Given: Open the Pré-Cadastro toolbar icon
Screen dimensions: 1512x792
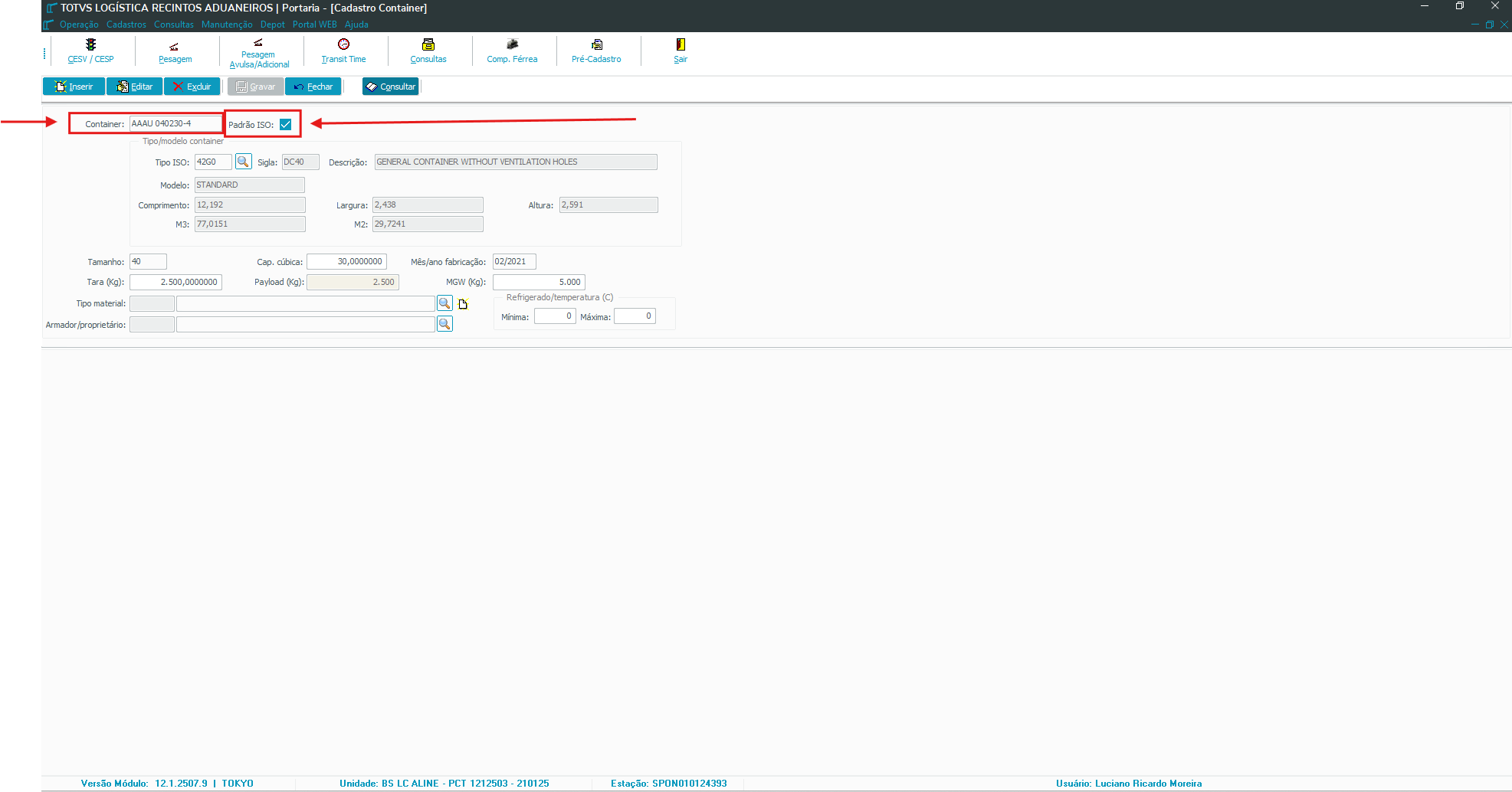Looking at the screenshot, I should tap(597, 44).
